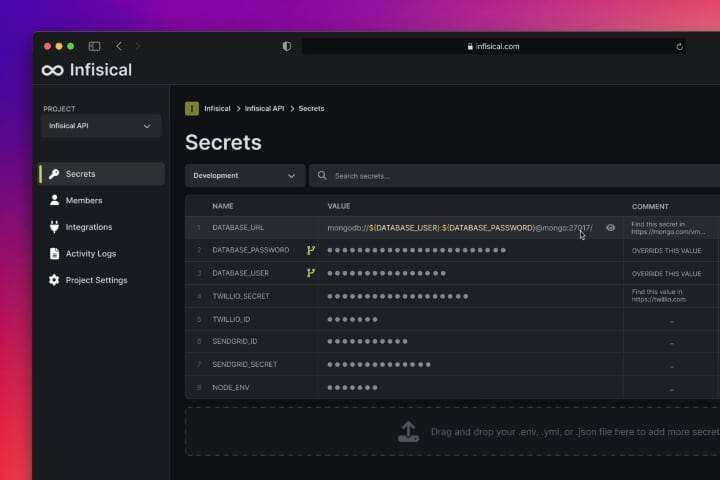Click the Integrations plug icon
This screenshot has height=480, width=720.
click(x=54, y=227)
